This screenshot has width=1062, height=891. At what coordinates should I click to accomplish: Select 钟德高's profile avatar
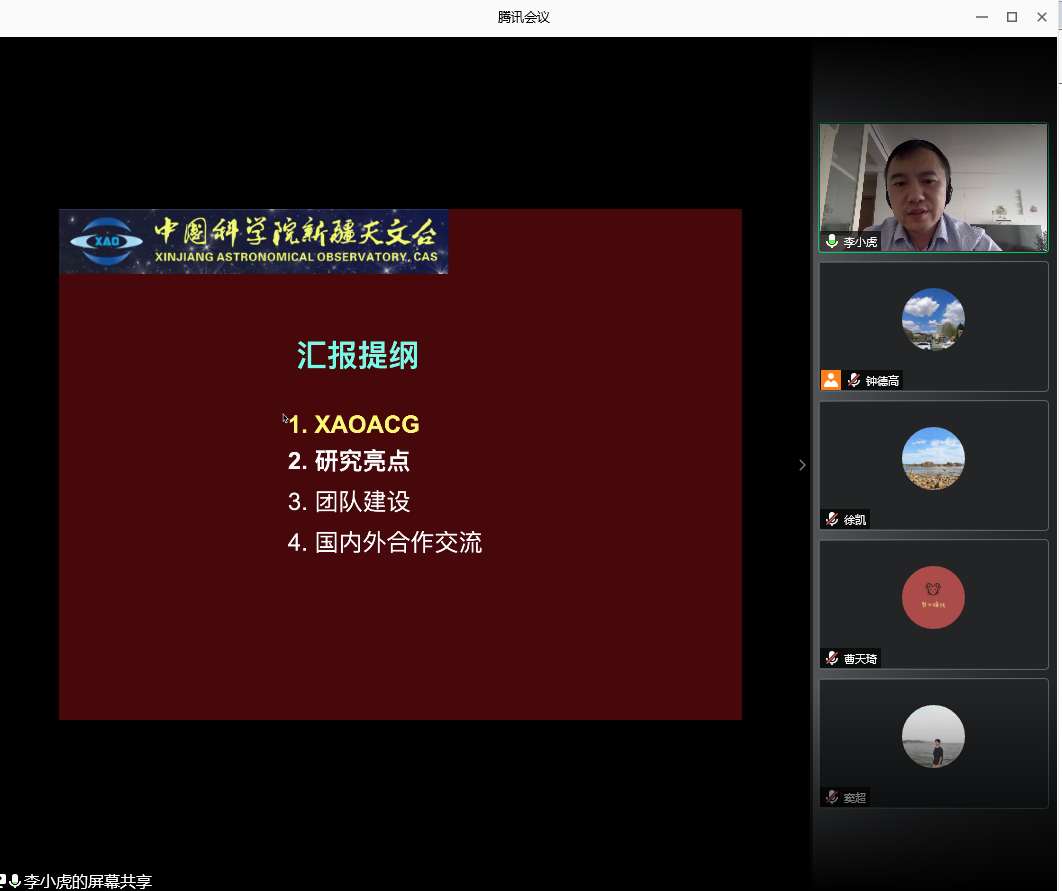pos(932,319)
